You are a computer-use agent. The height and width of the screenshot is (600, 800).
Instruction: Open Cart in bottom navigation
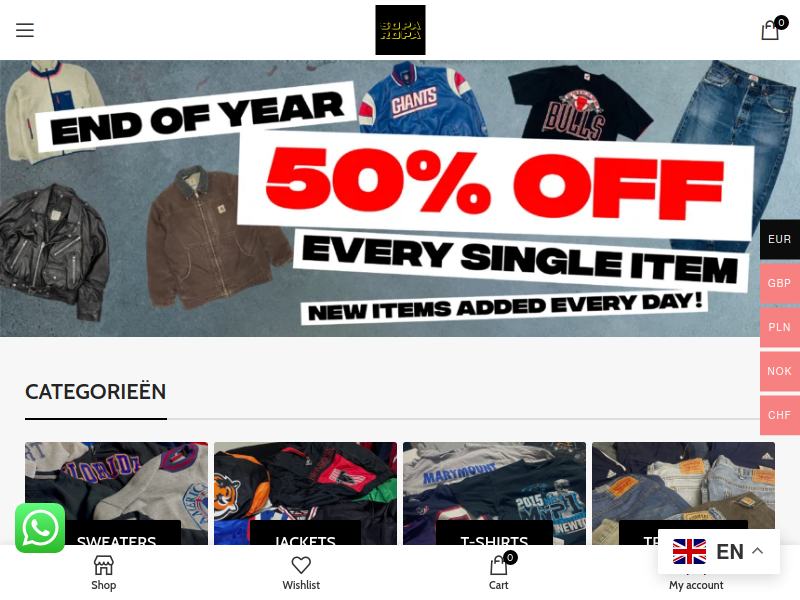coord(498,572)
